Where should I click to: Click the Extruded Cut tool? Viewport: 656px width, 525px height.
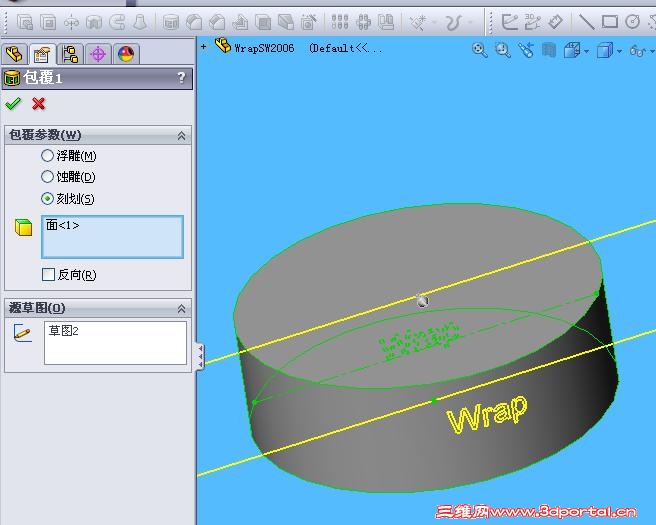coord(48,22)
